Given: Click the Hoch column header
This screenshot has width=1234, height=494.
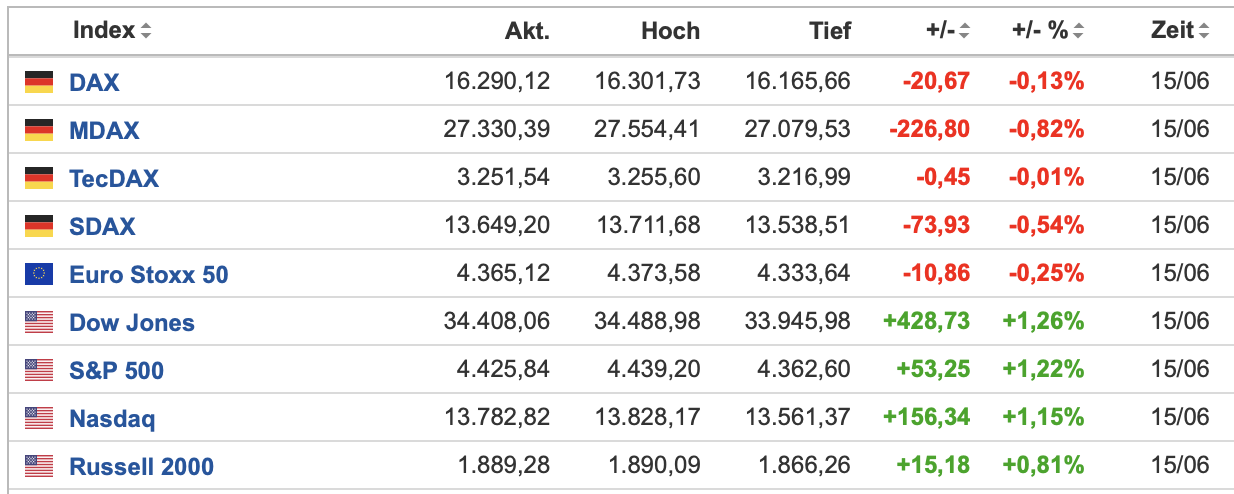Looking at the screenshot, I should pyautogui.click(x=670, y=31).
